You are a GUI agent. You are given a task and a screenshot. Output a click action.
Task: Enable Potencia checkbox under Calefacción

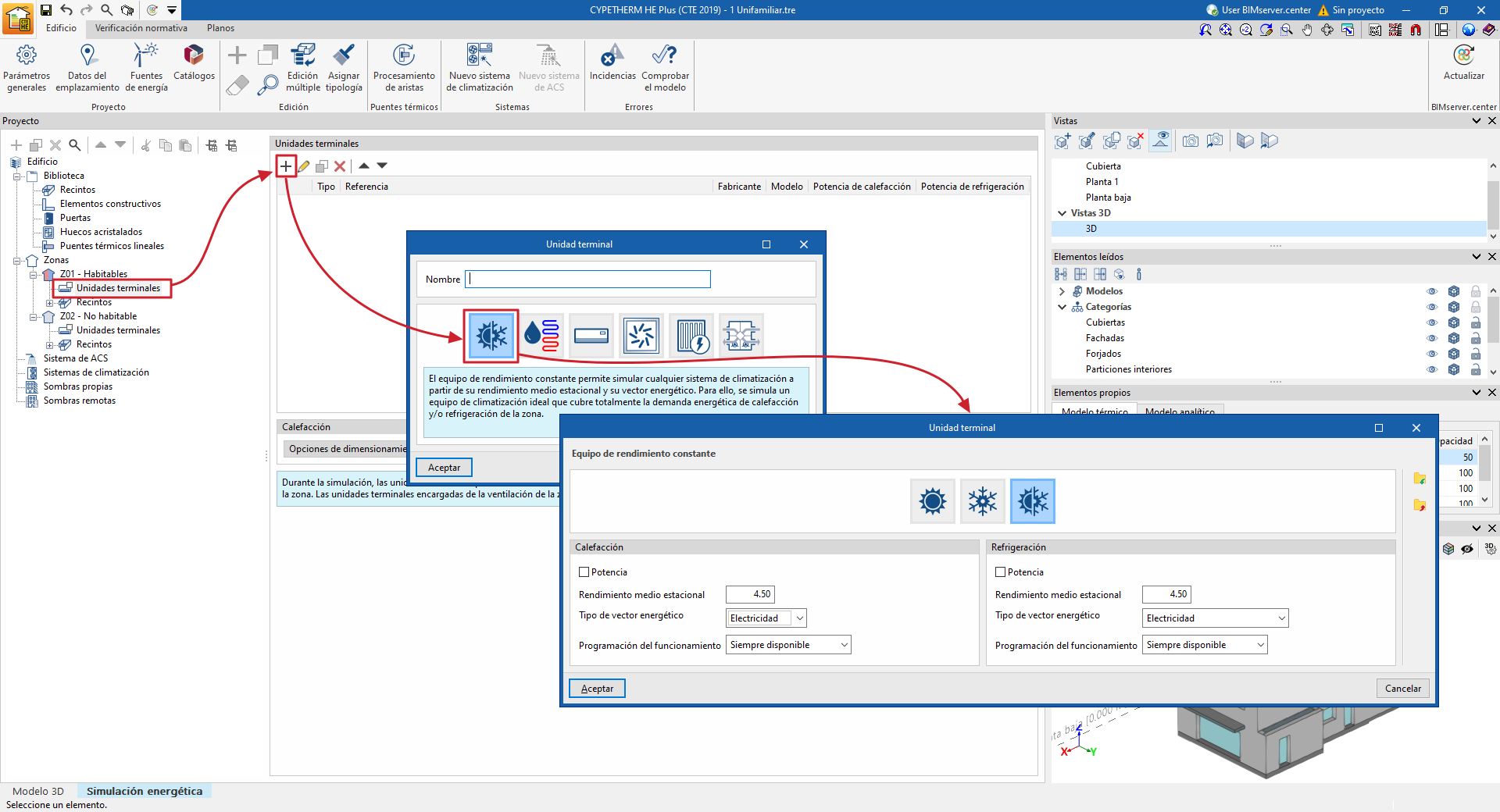(584, 572)
